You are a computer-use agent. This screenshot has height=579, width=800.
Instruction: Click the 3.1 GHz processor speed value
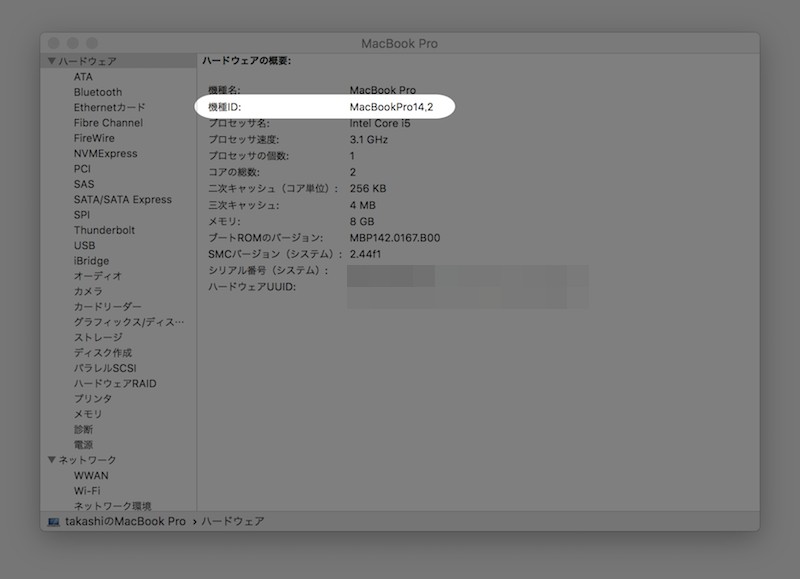click(368, 139)
